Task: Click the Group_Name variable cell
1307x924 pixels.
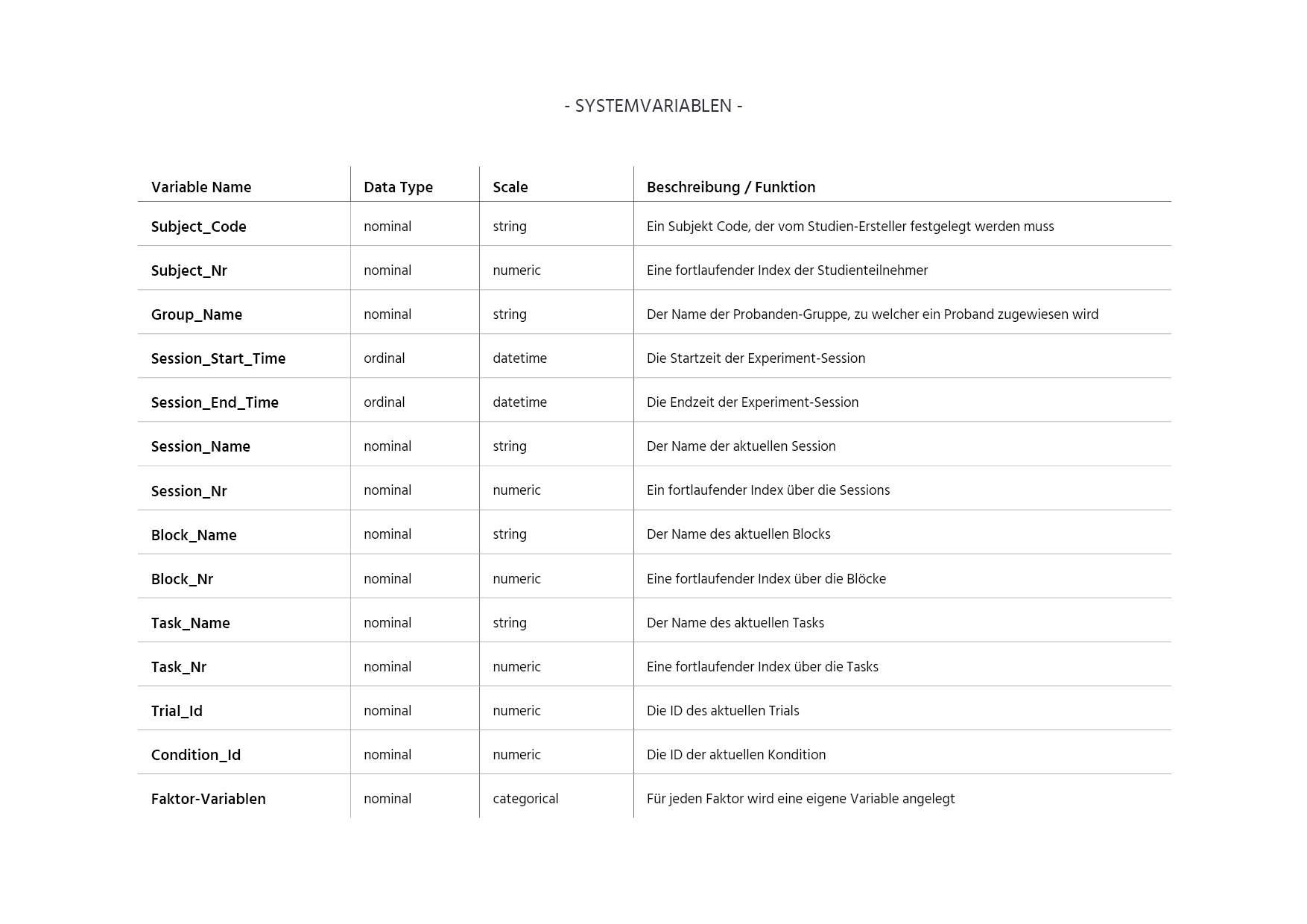Action: pos(197,314)
